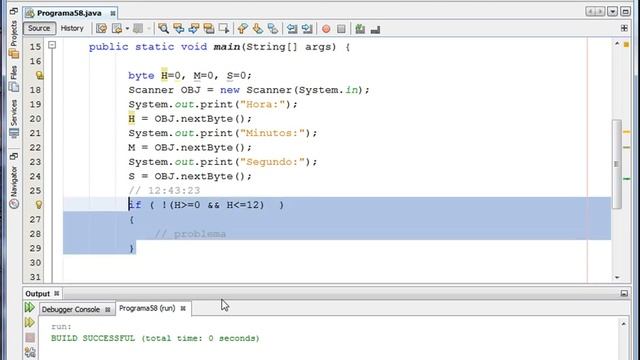Toggle Bookmark icon in editor toolbar

click(x=273, y=29)
